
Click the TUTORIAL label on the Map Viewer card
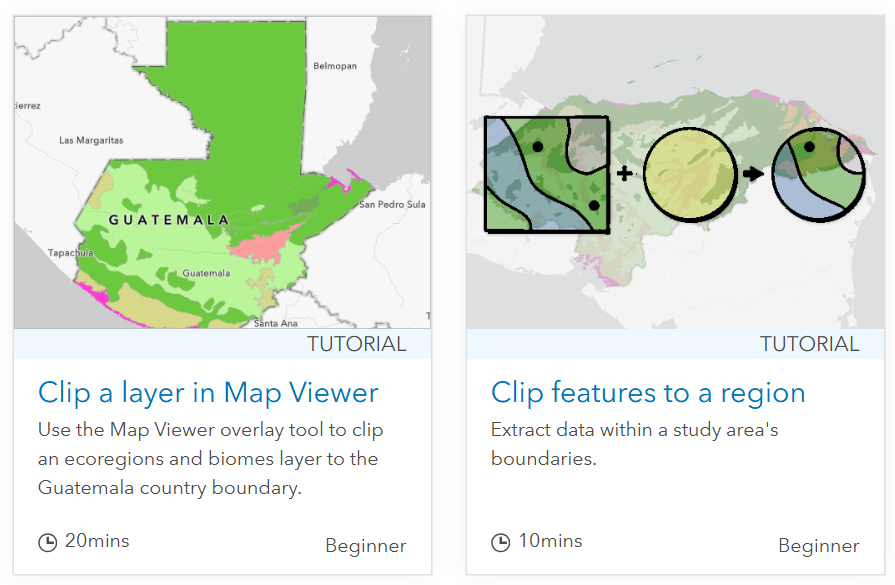[357, 344]
